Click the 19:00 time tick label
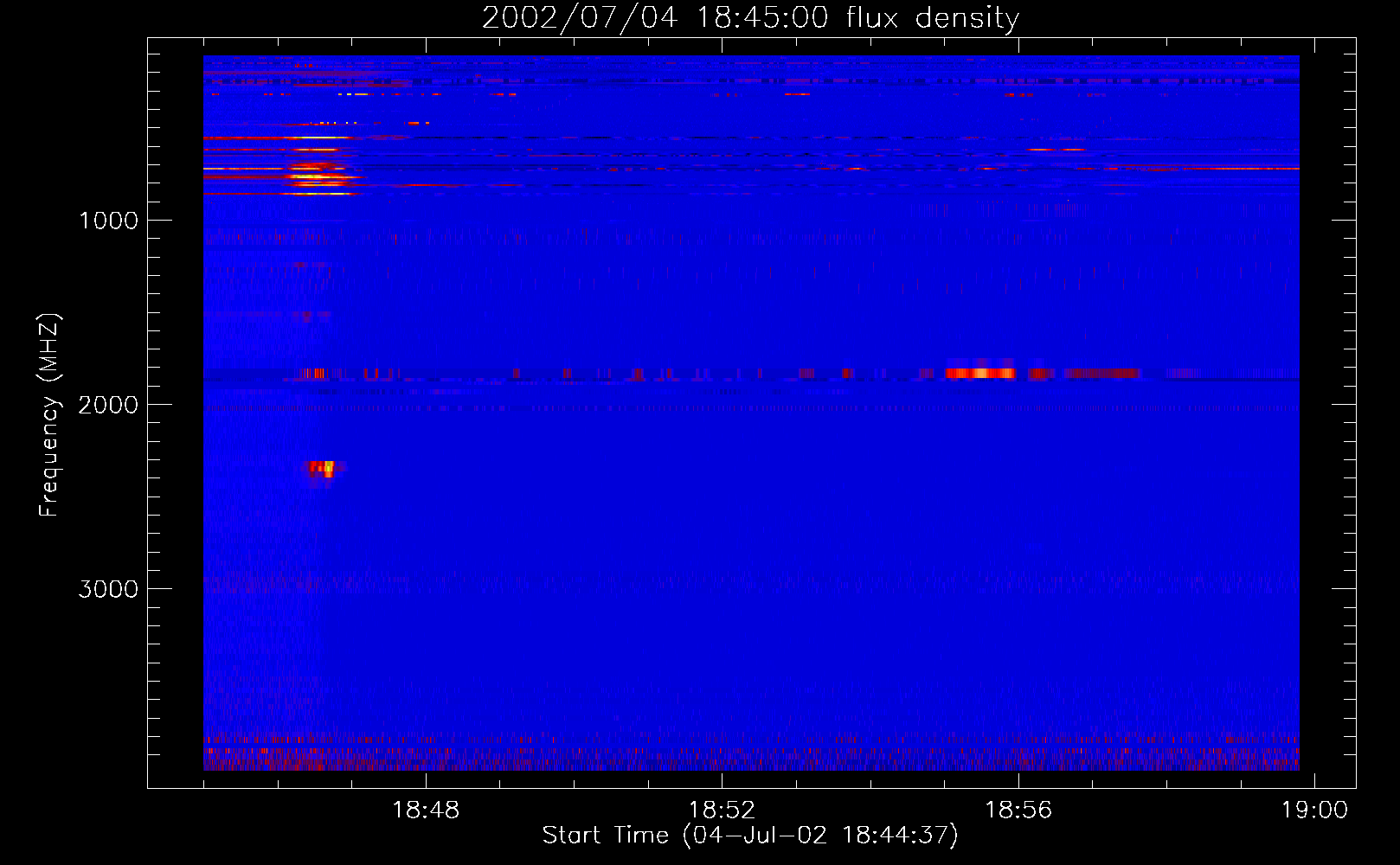This screenshot has width=1400, height=865. click(1314, 811)
